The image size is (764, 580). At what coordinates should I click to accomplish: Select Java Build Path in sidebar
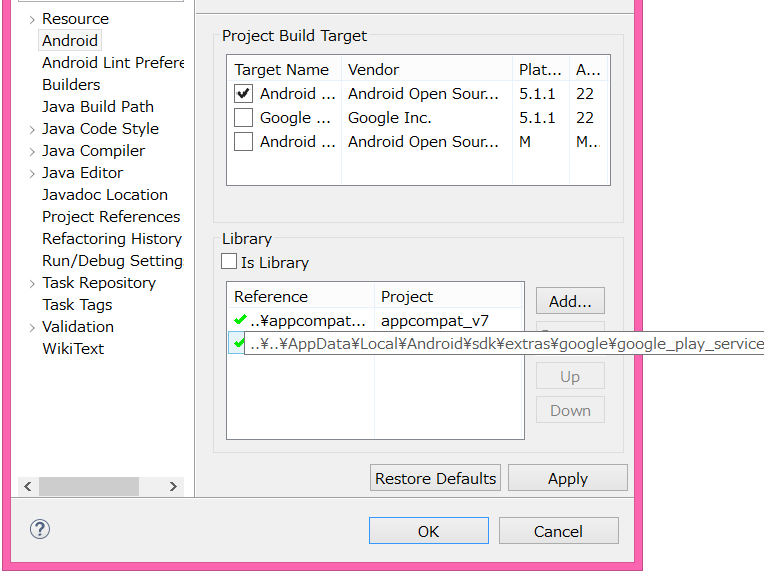coord(97,107)
